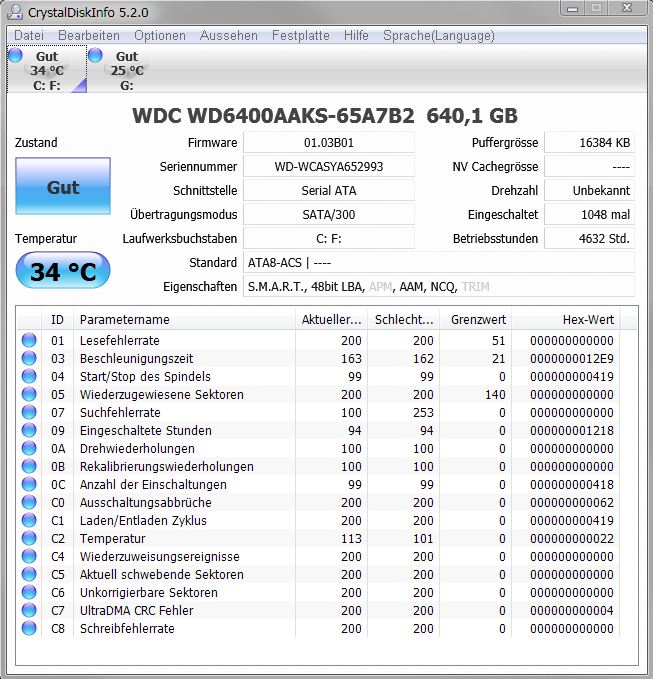Click status icon for Unkorrigierbare Sektoren
The image size is (653, 679).
point(29,592)
